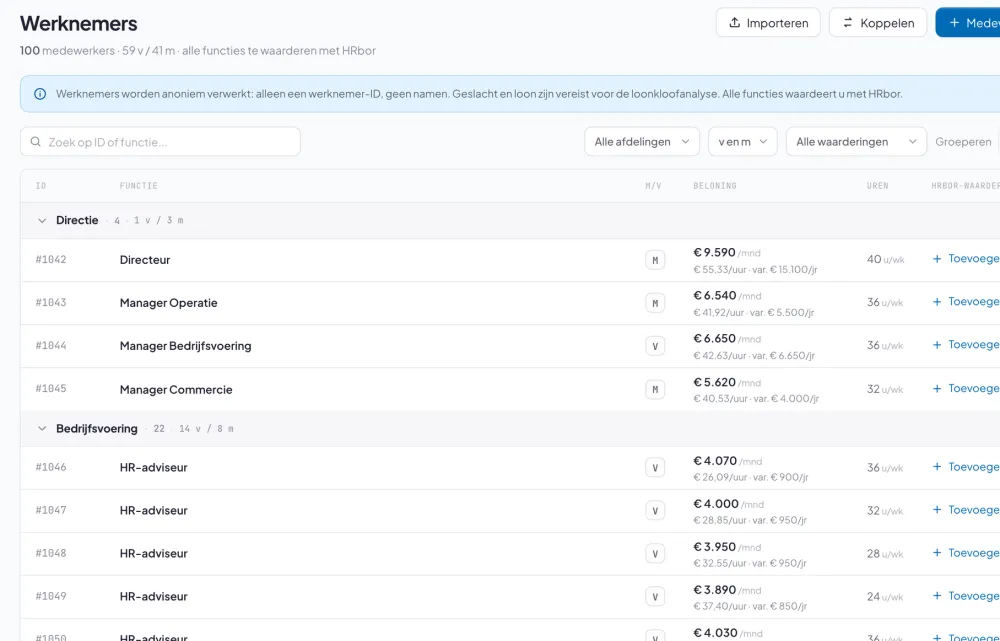The width and height of the screenshot is (1000, 641).
Task: Click the Manager Operatie function name
Action: (x=168, y=303)
